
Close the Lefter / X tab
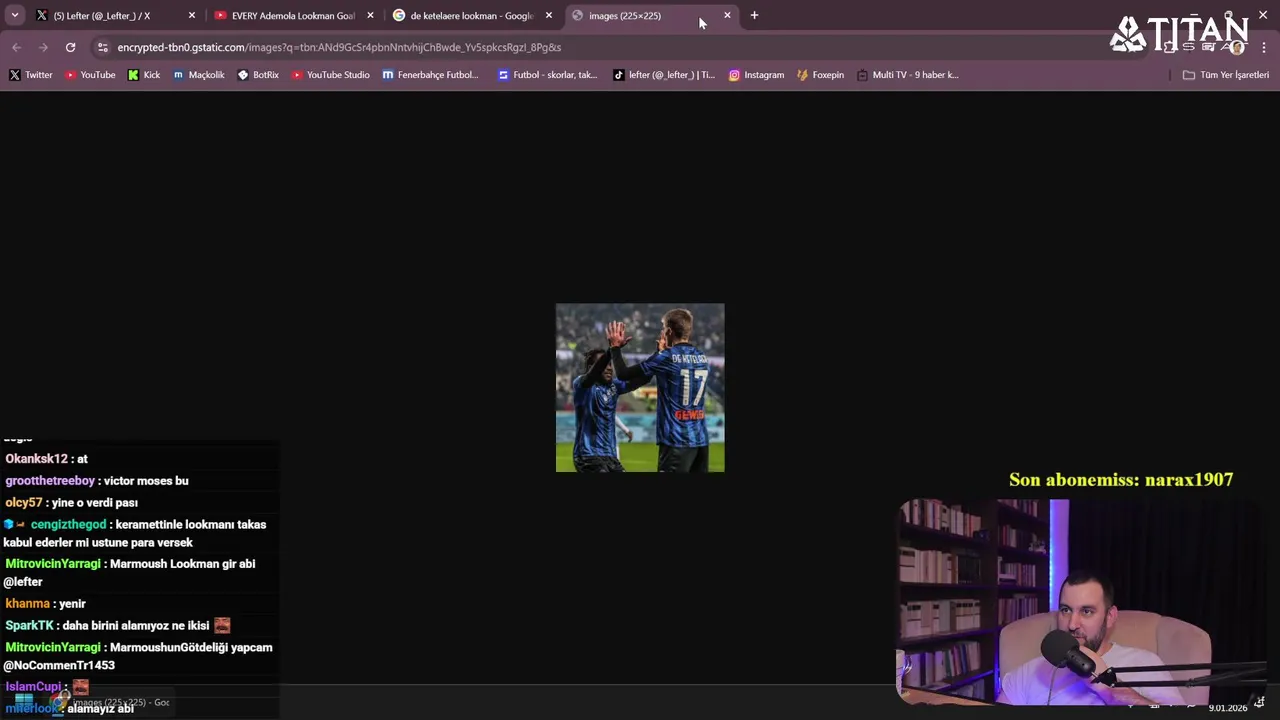192,15
